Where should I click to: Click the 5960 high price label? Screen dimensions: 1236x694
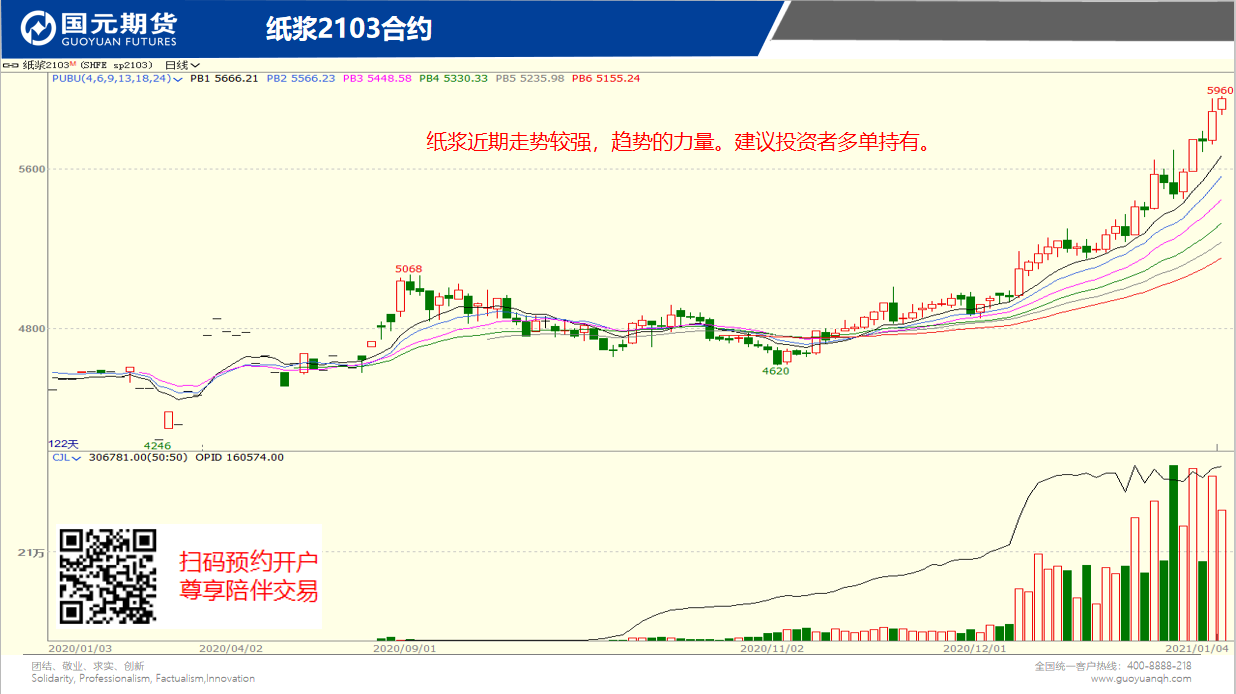coord(1219,91)
